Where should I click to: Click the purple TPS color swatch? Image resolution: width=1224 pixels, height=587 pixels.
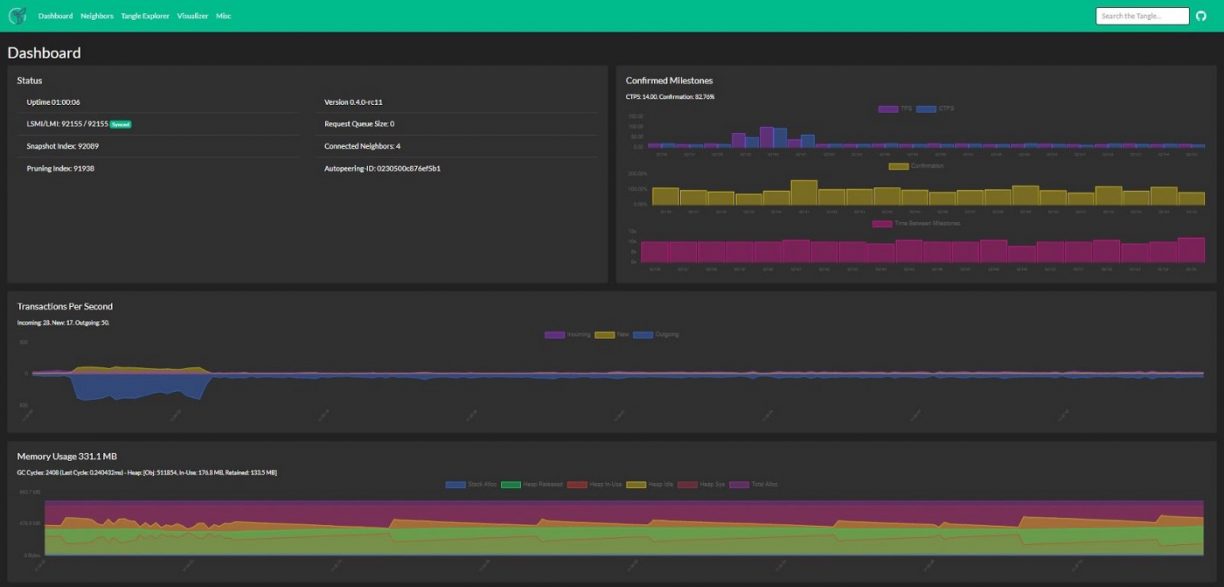[888, 108]
